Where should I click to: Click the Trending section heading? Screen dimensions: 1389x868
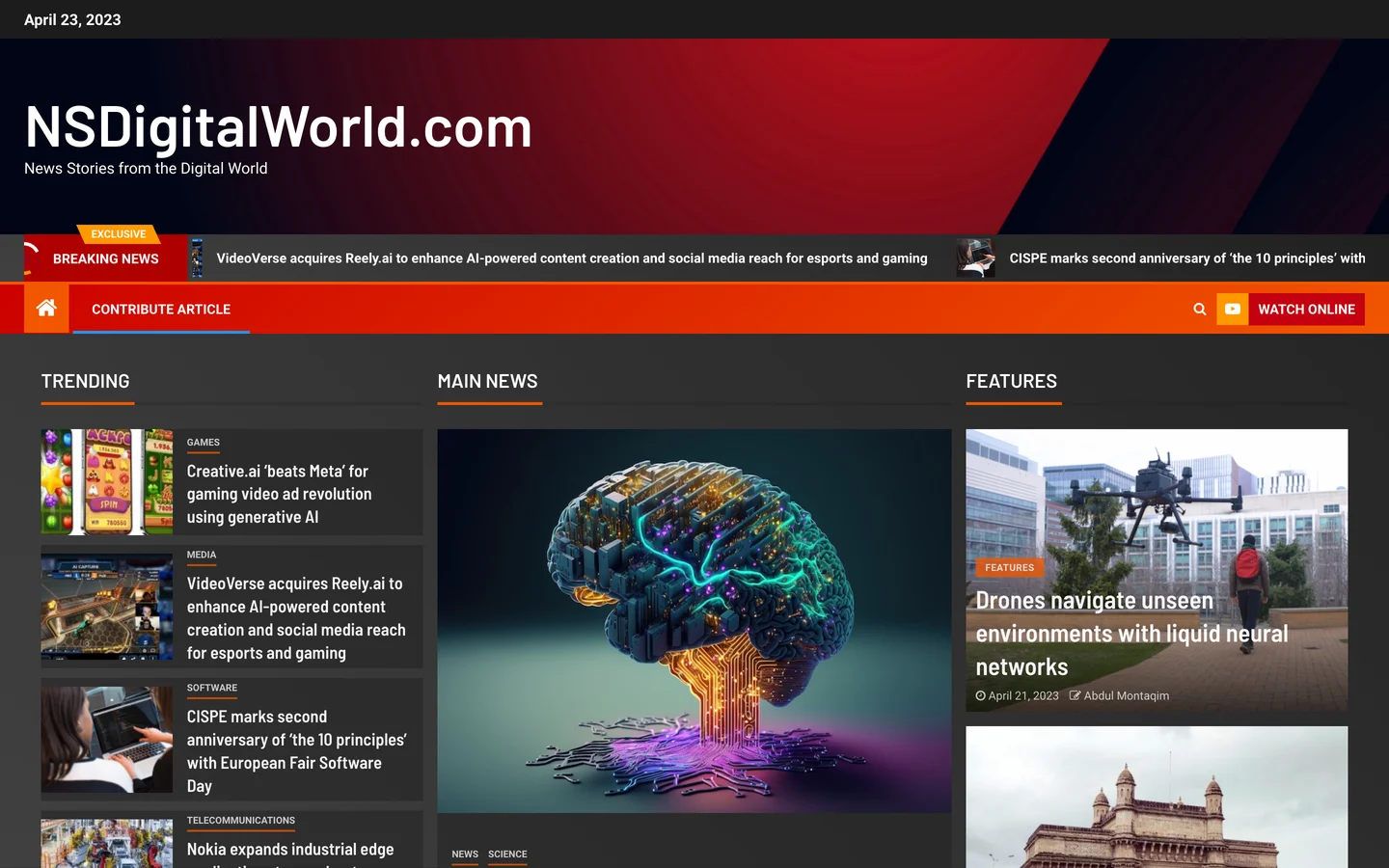tap(86, 381)
